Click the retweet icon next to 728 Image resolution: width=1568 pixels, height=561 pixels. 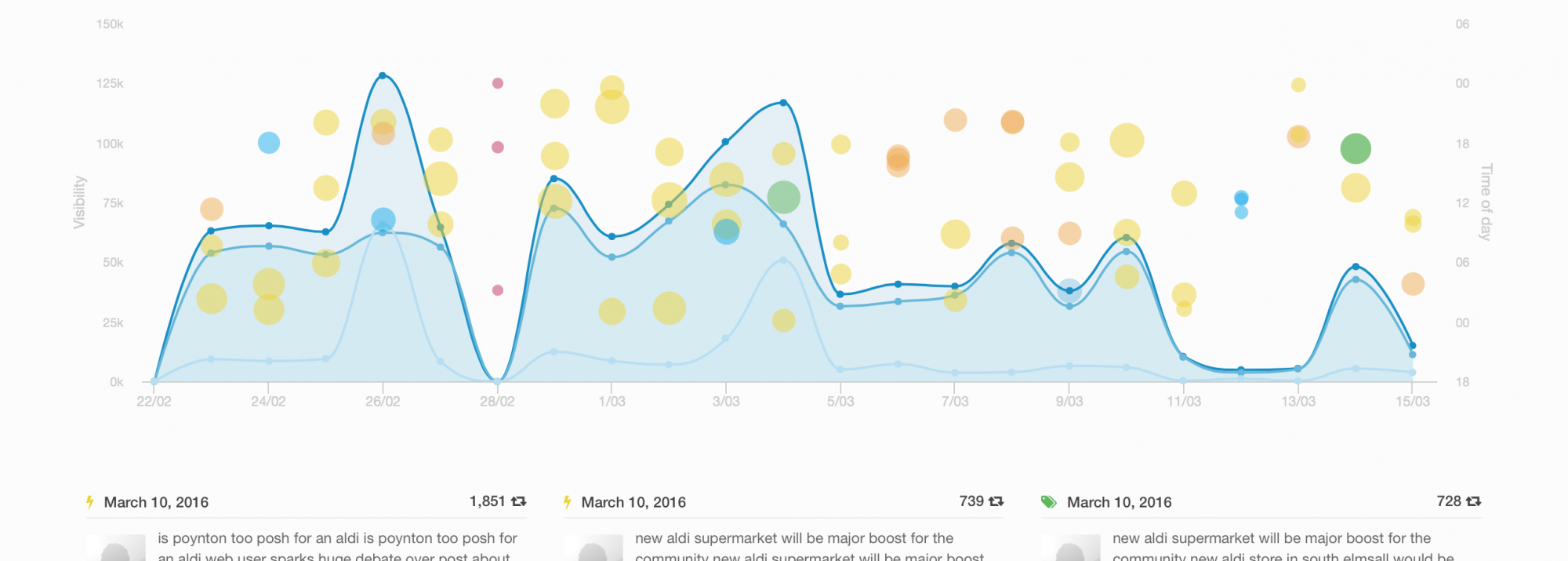(1473, 501)
